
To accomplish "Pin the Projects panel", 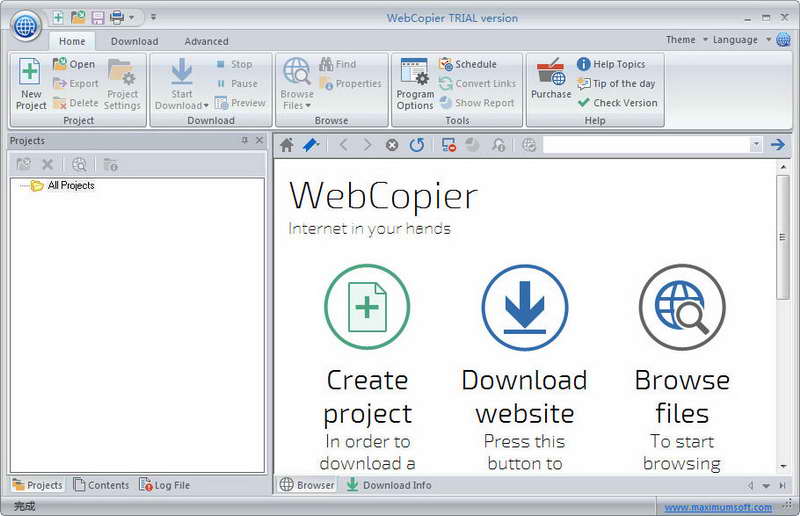I will 245,141.
